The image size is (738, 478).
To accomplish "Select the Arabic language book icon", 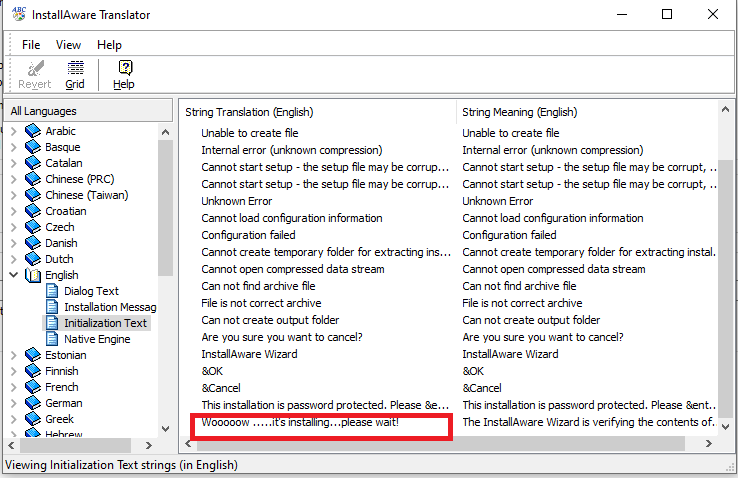I will (33, 131).
